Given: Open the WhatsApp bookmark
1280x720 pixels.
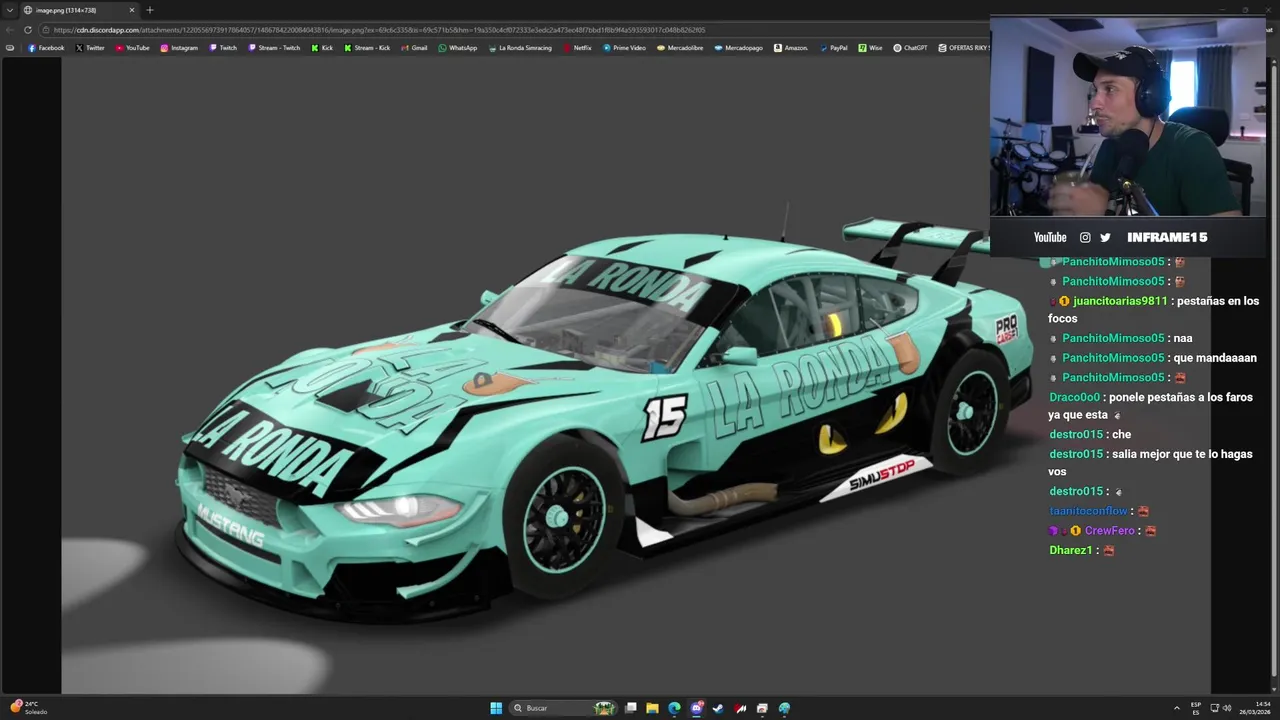Looking at the screenshot, I should 458,48.
